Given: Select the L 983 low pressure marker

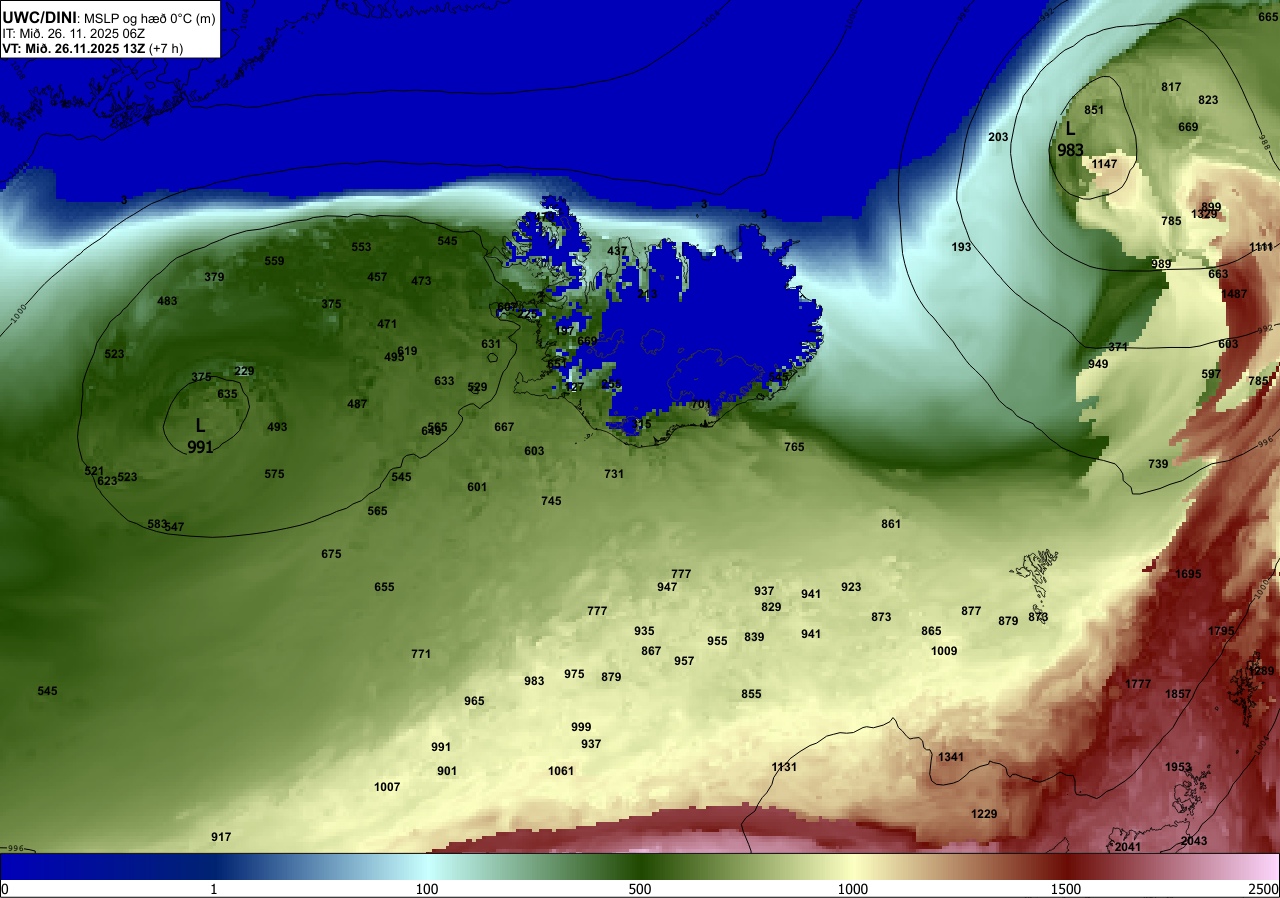Looking at the screenshot, I should (1070, 139).
